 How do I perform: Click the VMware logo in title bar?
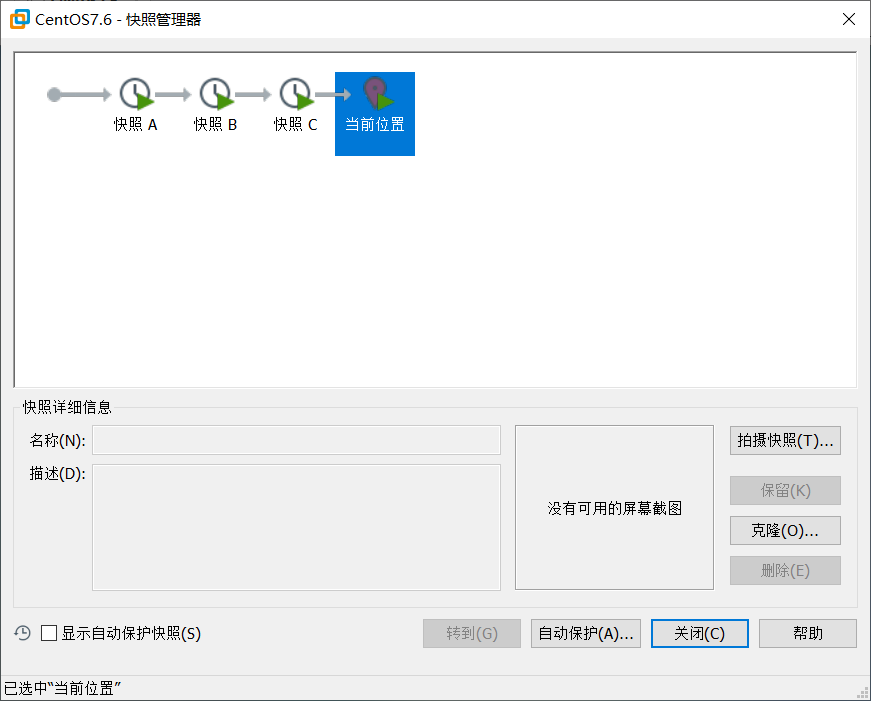[x=19, y=19]
